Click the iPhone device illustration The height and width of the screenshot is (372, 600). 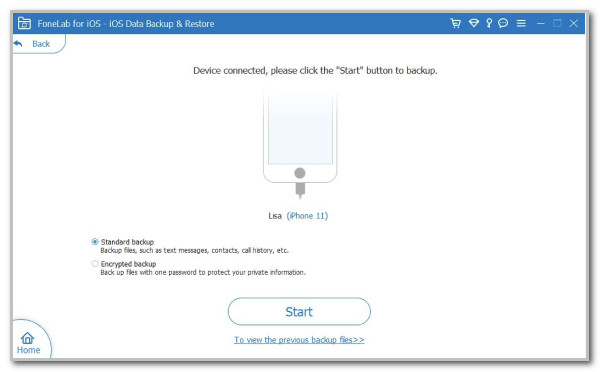point(300,146)
